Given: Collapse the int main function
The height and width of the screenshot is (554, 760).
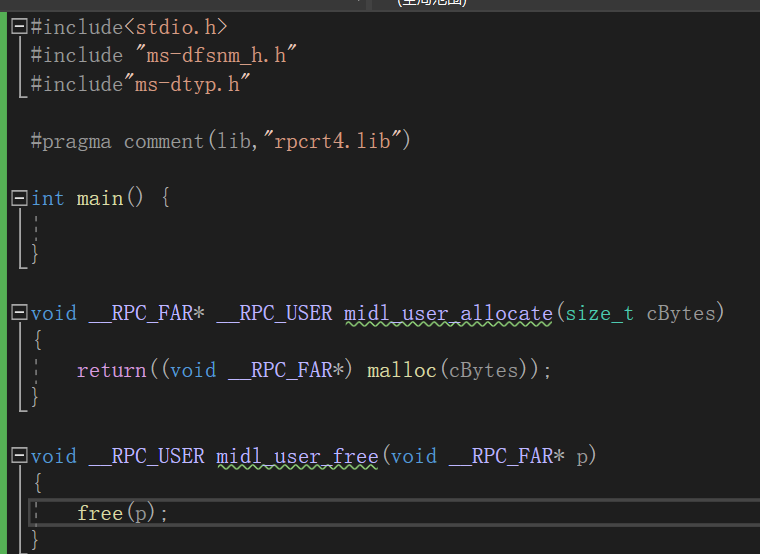Looking at the screenshot, I should pos(19,198).
